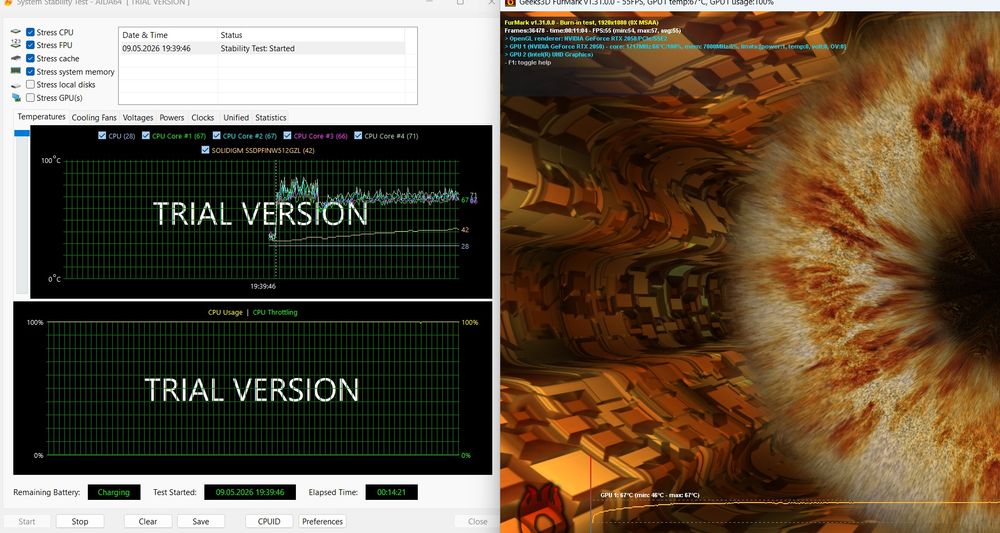
Task: Switch to the Powers tab
Action: (x=172, y=117)
